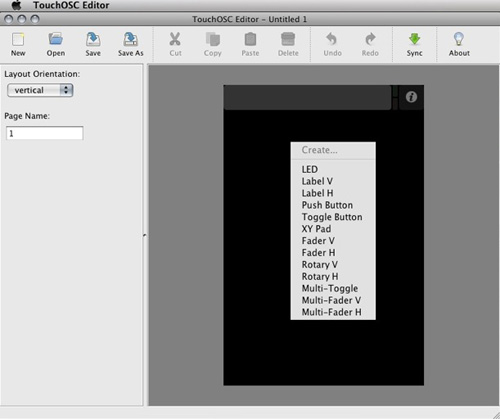The image size is (500, 419).
Task: Click the Save As toolbar icon
Action: pyautogui.click(x=131, y=39)
